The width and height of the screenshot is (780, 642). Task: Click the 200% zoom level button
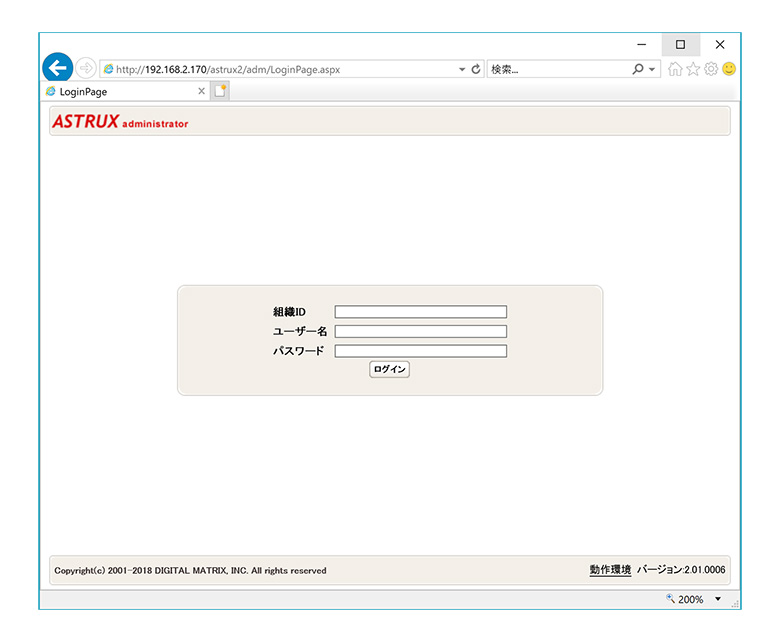(690, 599)
